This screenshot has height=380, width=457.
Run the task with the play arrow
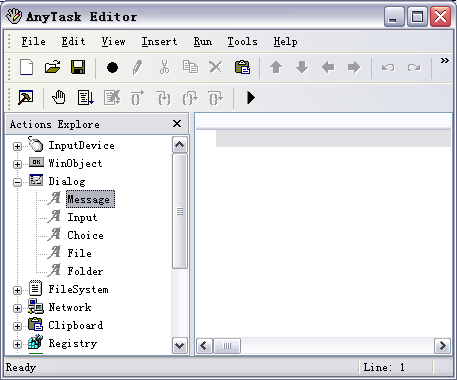(251, 98)
